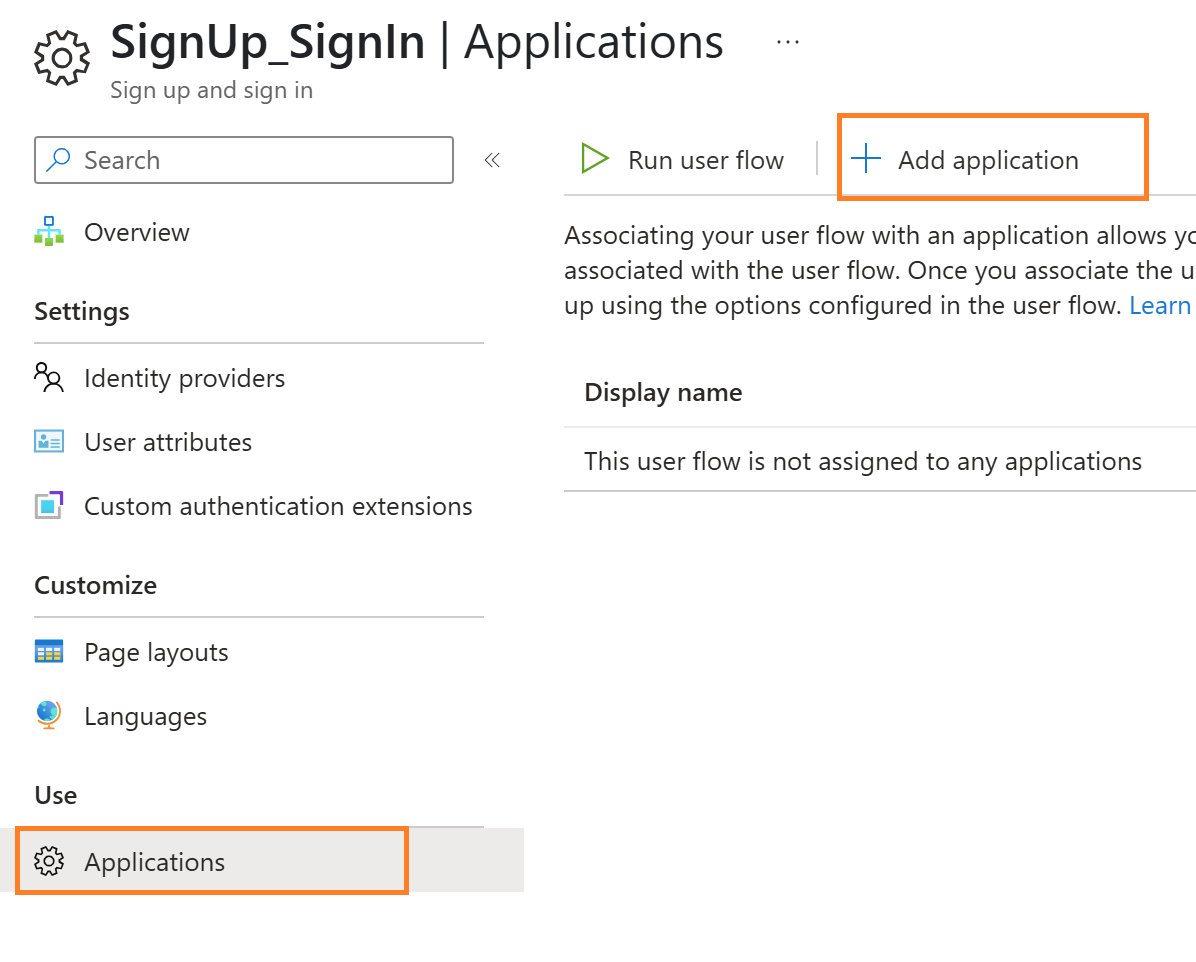Image resolution: width=1196 pixels, height=962 pixels.
Task: Click the User attributes card icon
Action: coord(49,442)
